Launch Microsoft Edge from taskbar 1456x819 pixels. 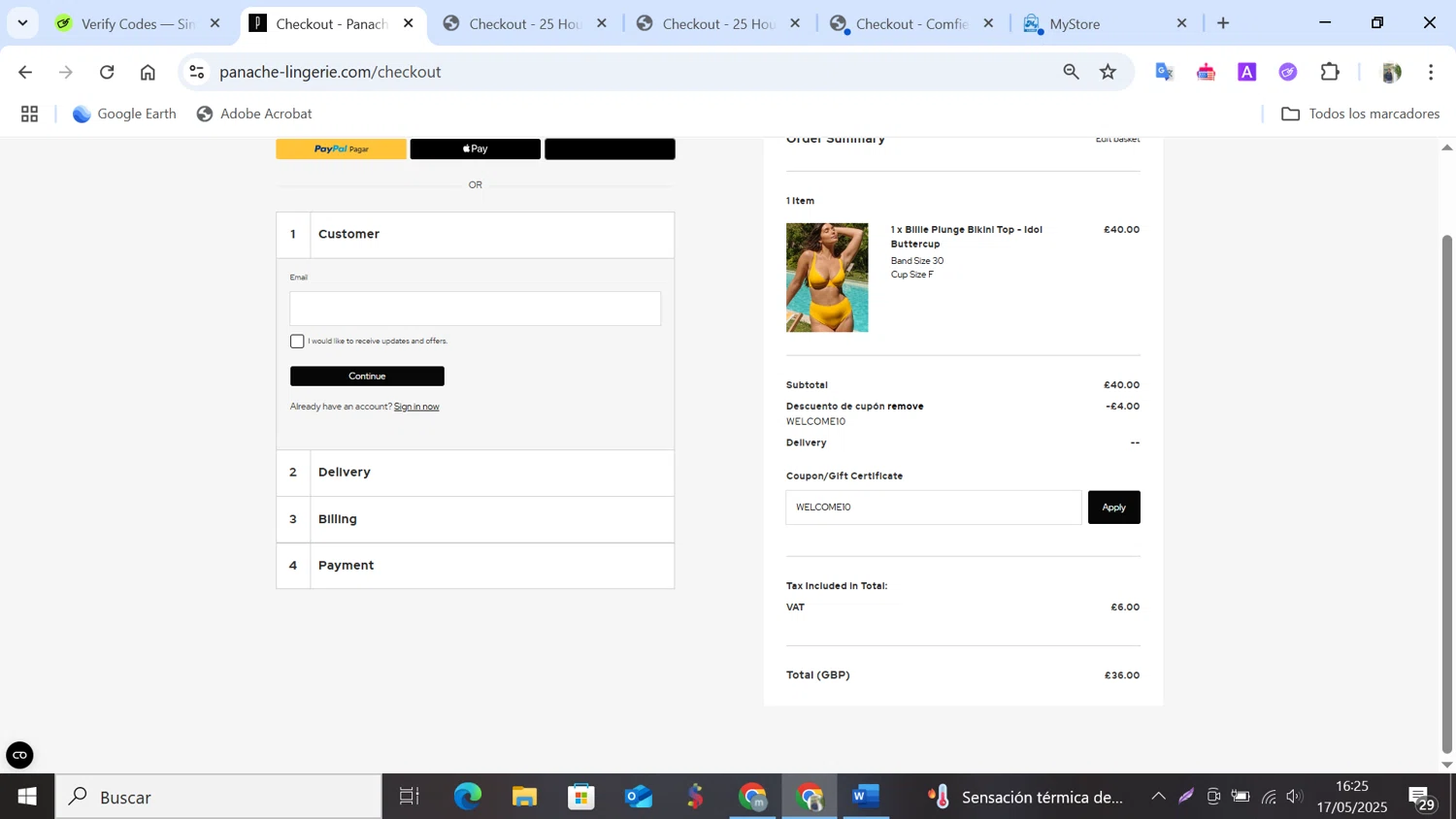[x=467, y=797]
